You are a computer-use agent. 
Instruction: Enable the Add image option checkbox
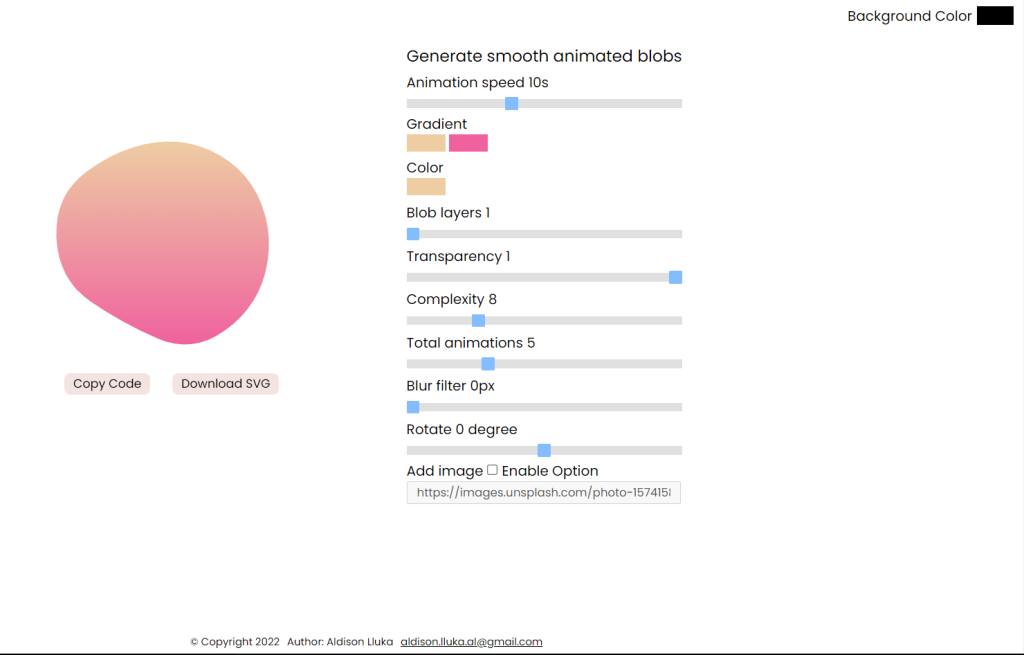pyautogui.click(x=492, y=470)
